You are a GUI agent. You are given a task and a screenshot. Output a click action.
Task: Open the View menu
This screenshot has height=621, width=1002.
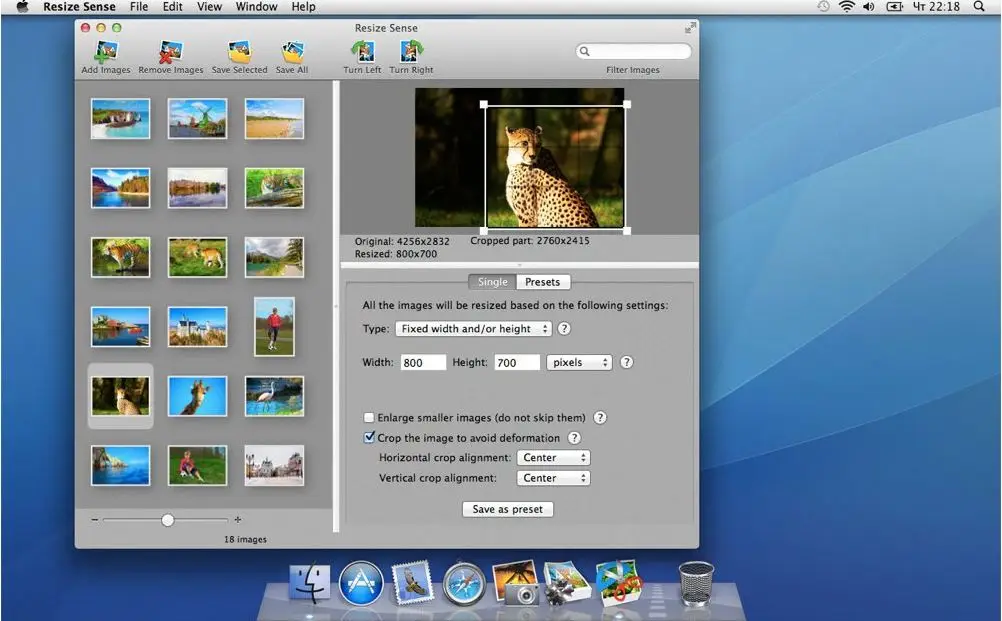pyautogui.click(x=209, y=6)
